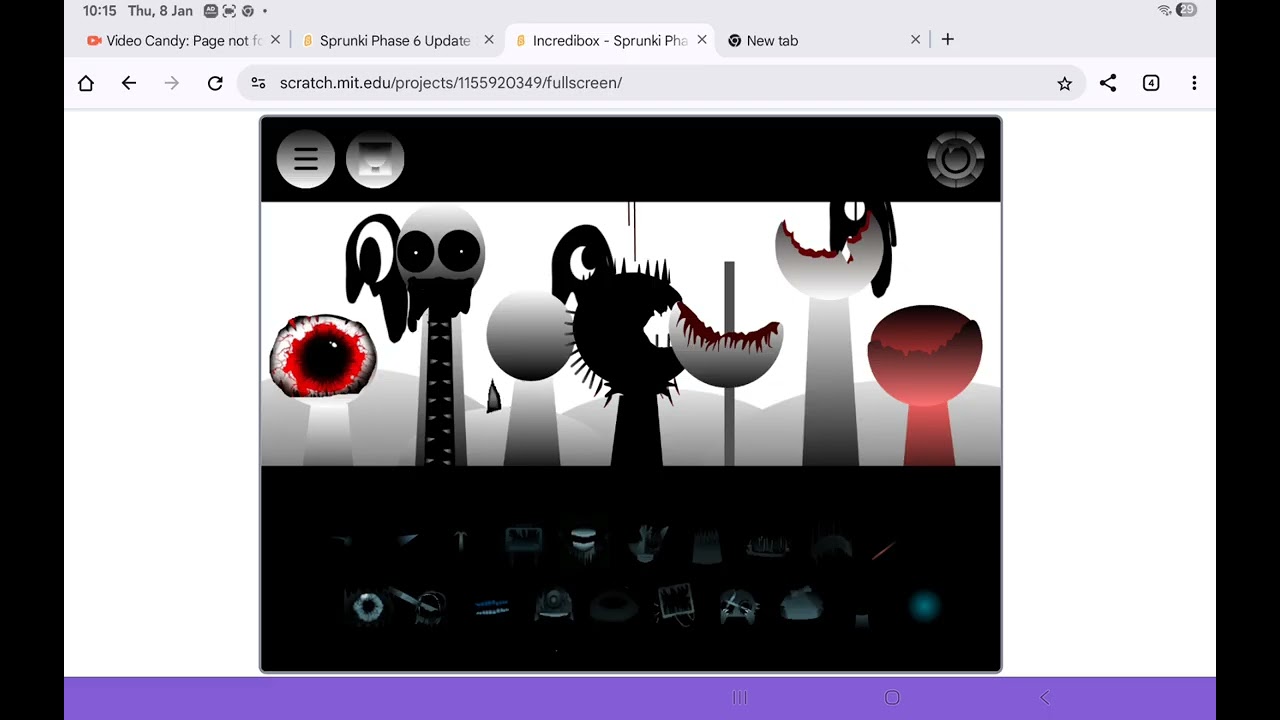
Task: Pick the tilted toothed square sound icon
Action: pos(676,605)
